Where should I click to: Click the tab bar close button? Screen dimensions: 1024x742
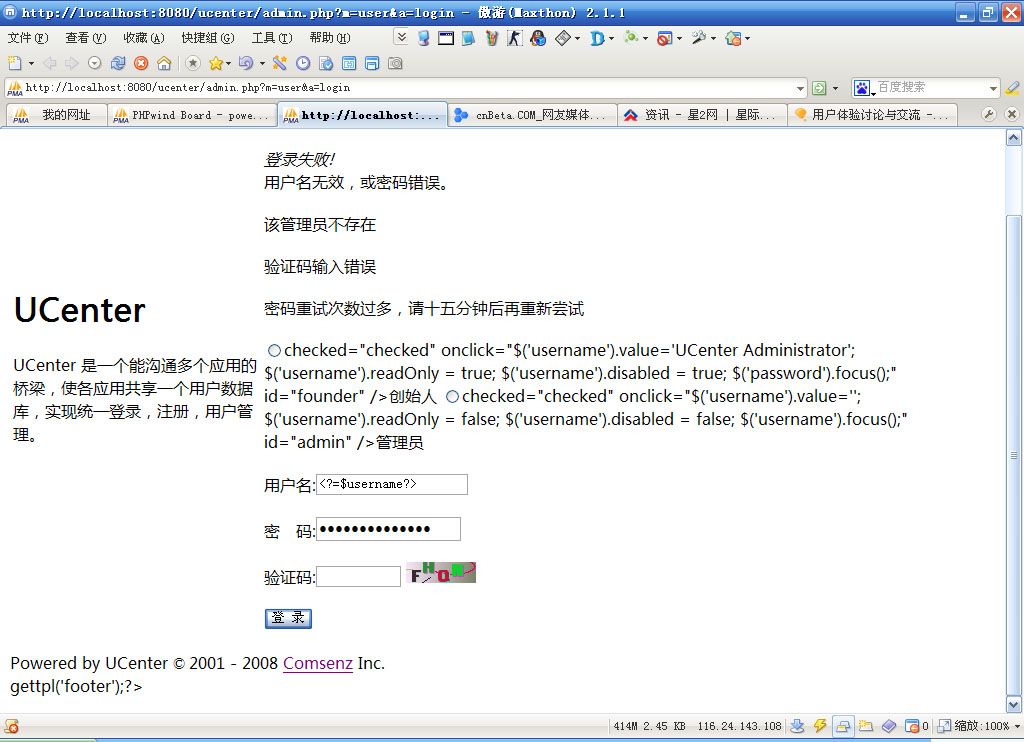pos(1012,114)
